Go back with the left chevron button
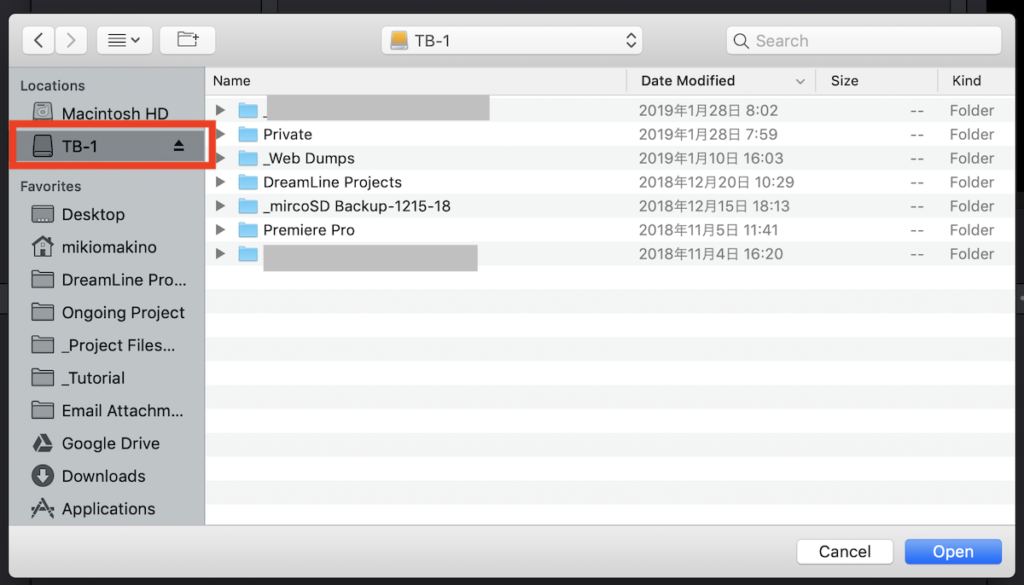The width and height of the screenshot is (1024, 585). (x=39, y=40)
